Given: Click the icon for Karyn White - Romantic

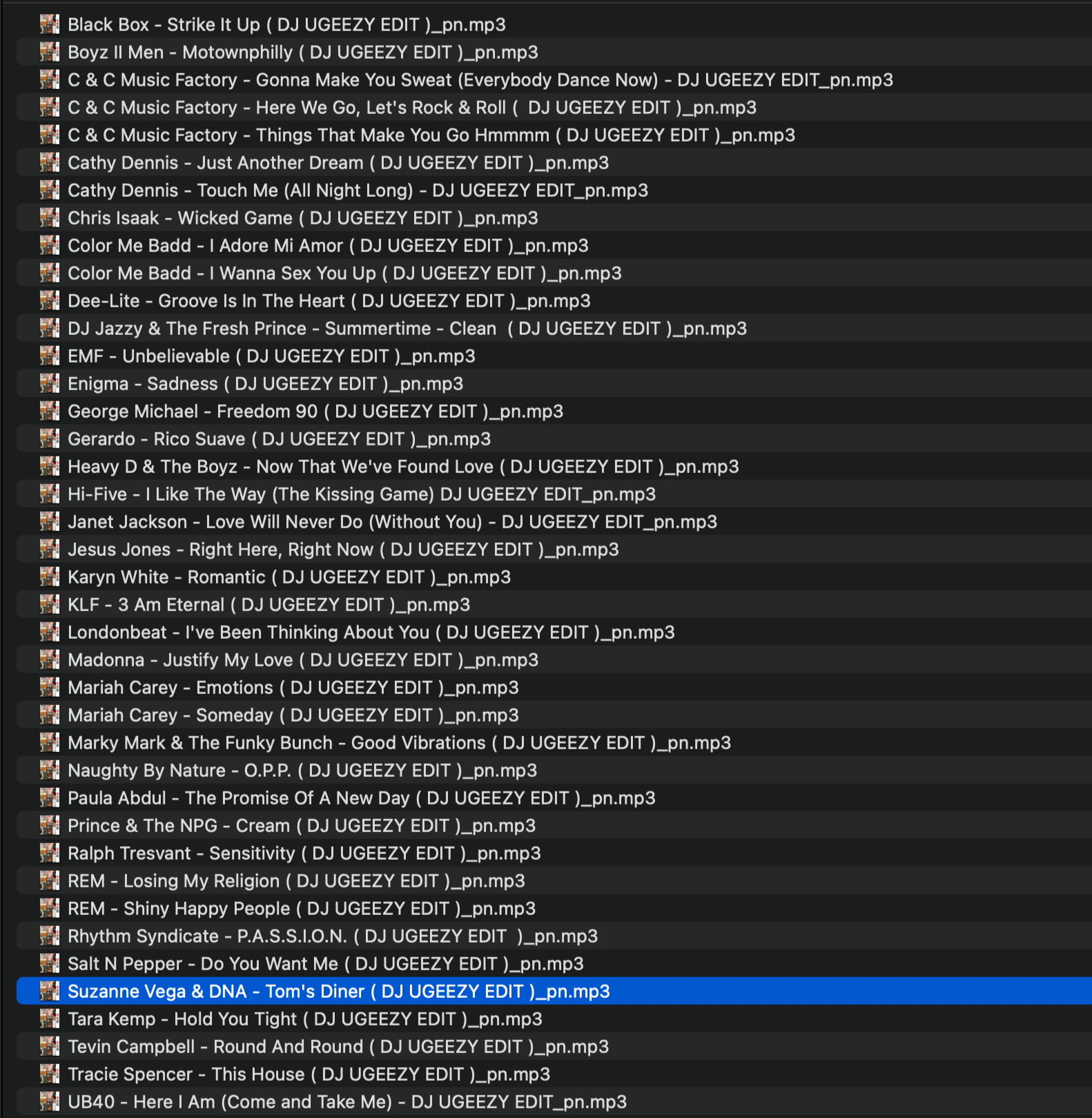Looking at the screenshot, I should 50,577.
